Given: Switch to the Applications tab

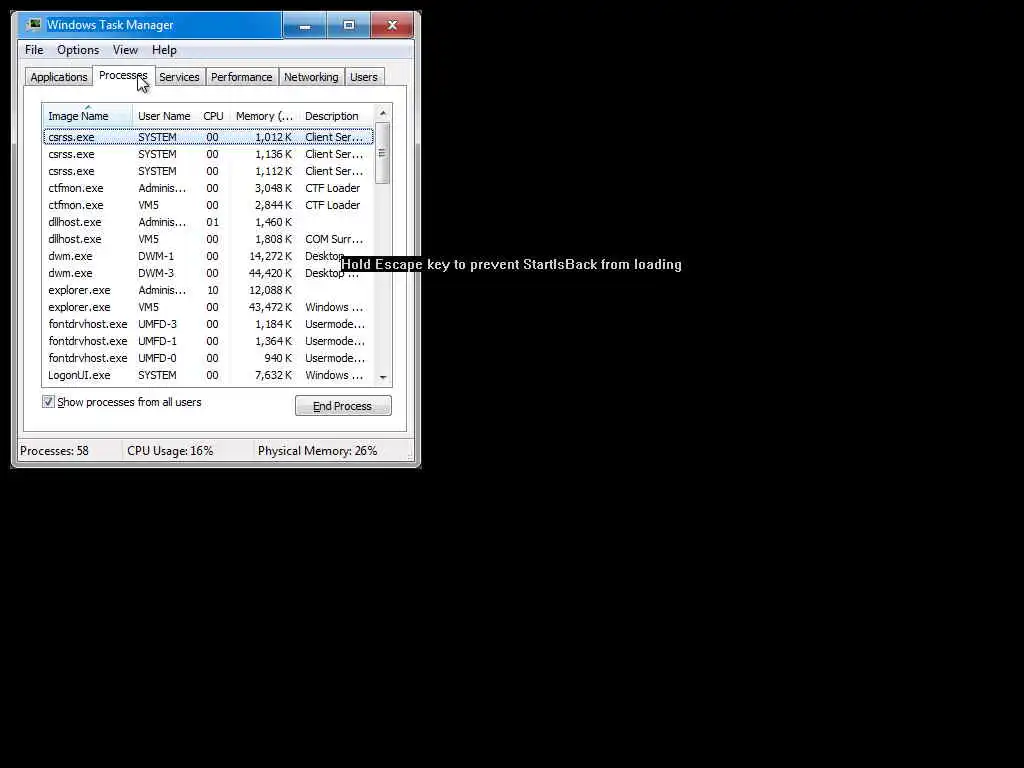Looking at the screenshot, I should click(x=59, y=77).
